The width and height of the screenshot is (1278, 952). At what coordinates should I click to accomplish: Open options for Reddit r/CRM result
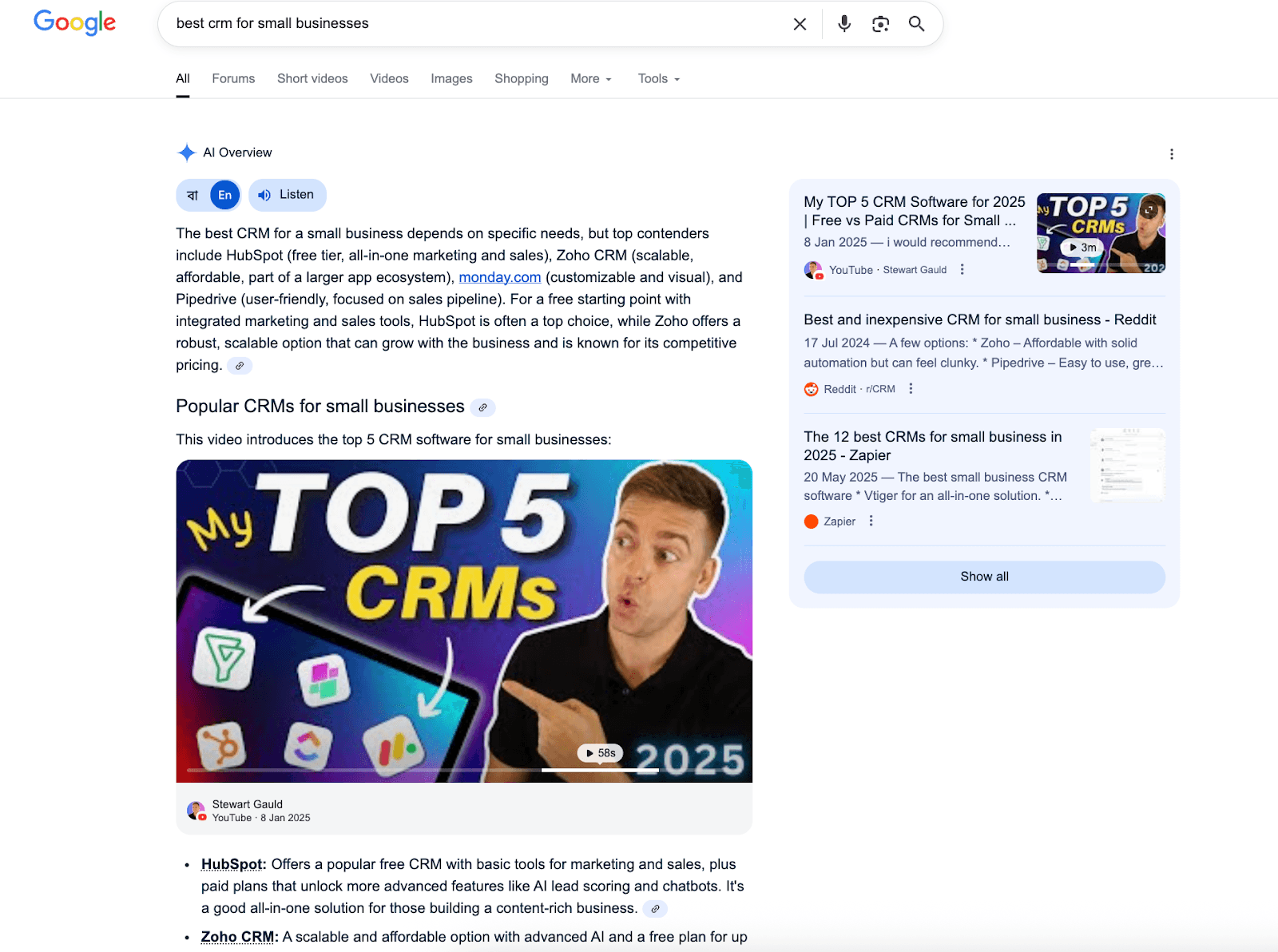[911, 389]
